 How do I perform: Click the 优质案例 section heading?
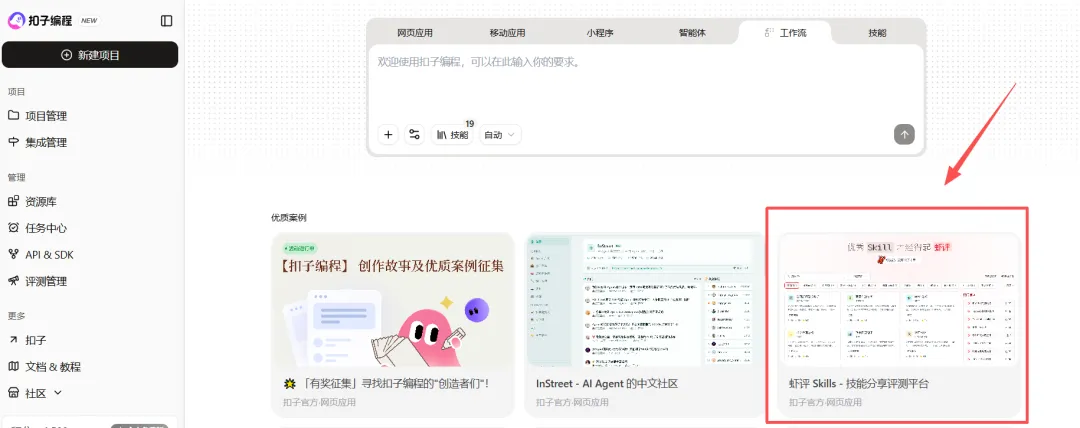[x=289, y=218]
